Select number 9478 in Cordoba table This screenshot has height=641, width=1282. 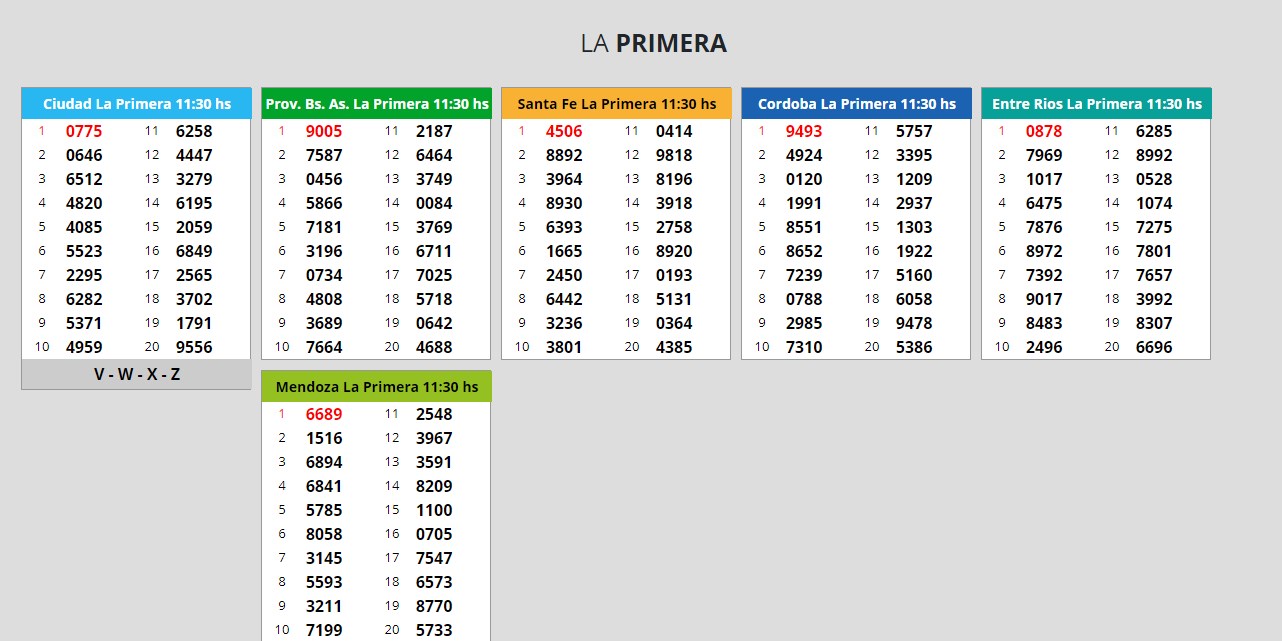click(x=914, y=323)
